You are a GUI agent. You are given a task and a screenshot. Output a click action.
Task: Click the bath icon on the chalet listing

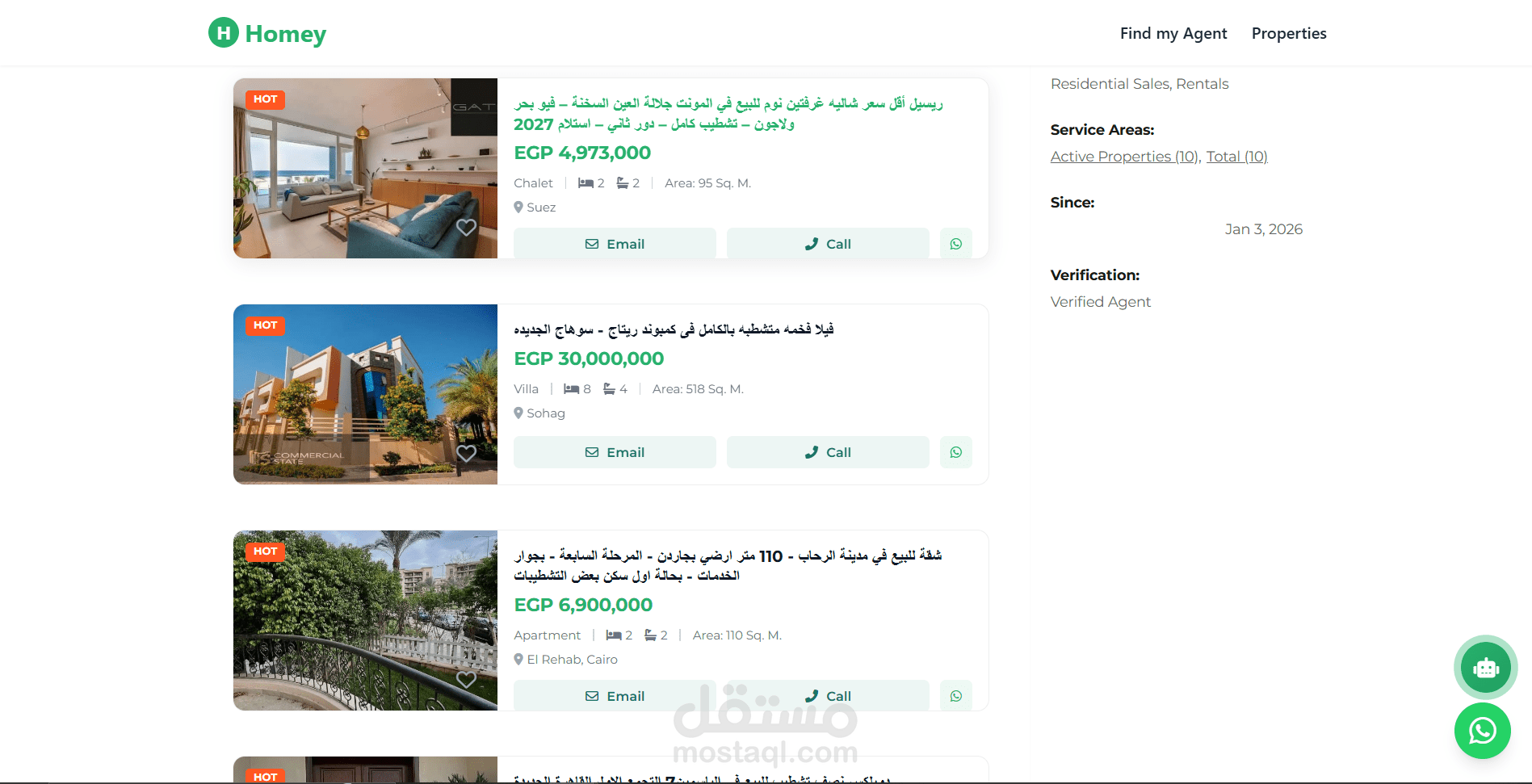[623, 183]
